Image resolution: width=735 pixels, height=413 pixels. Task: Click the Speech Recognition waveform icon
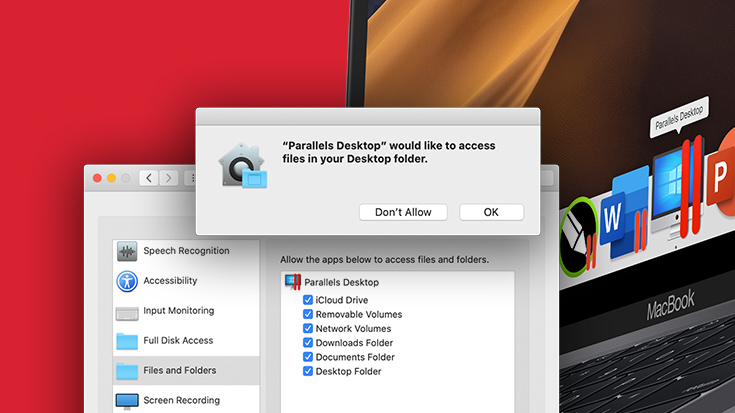tap(127, 251)
